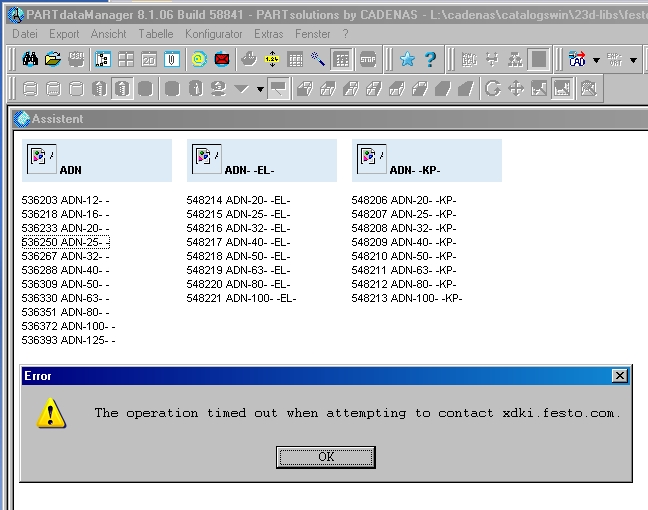Close the Error dialog with X
Screen dimensions: 648x510
(620, 376)
